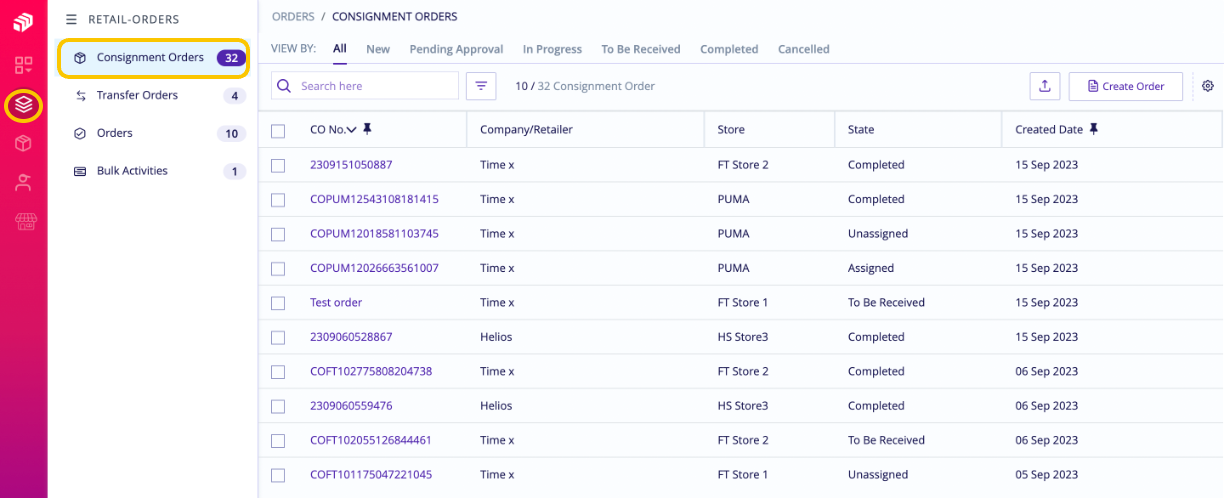Open the dashboard grid icon in sidebar
The height and width of the screenshot is (498, 1224).
23,65
